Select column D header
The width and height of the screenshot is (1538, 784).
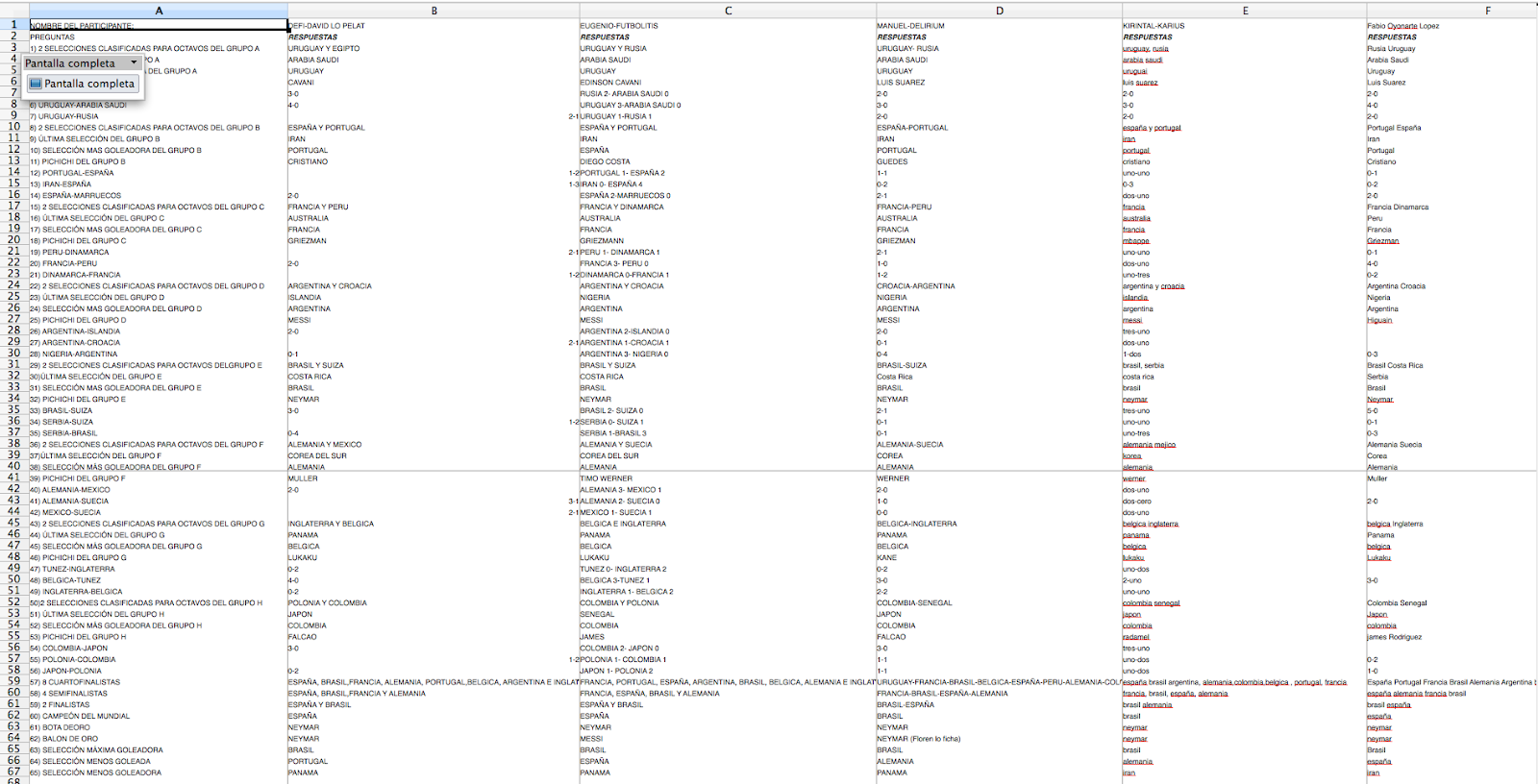point(999,11)
